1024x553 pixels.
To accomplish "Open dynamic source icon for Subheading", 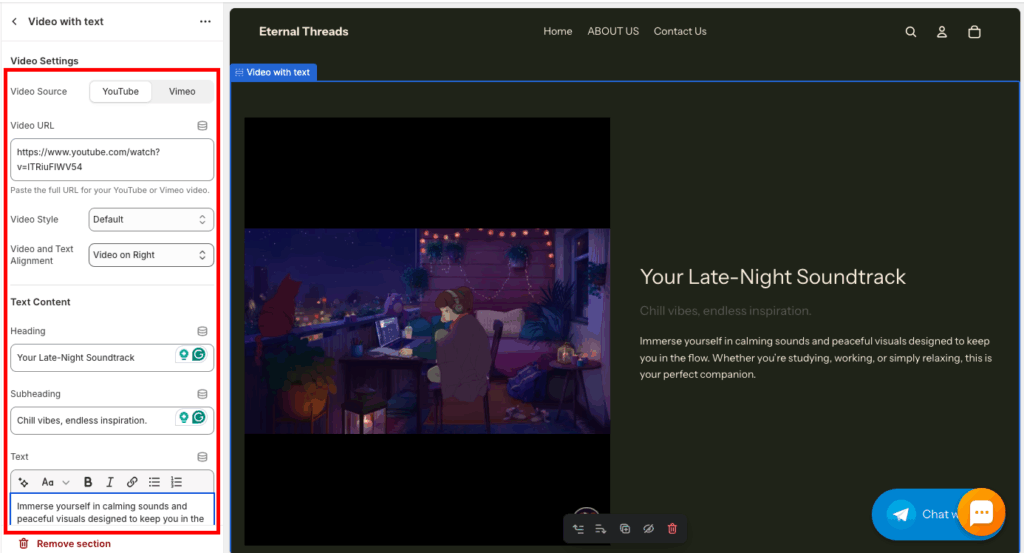I will point(202,394).
